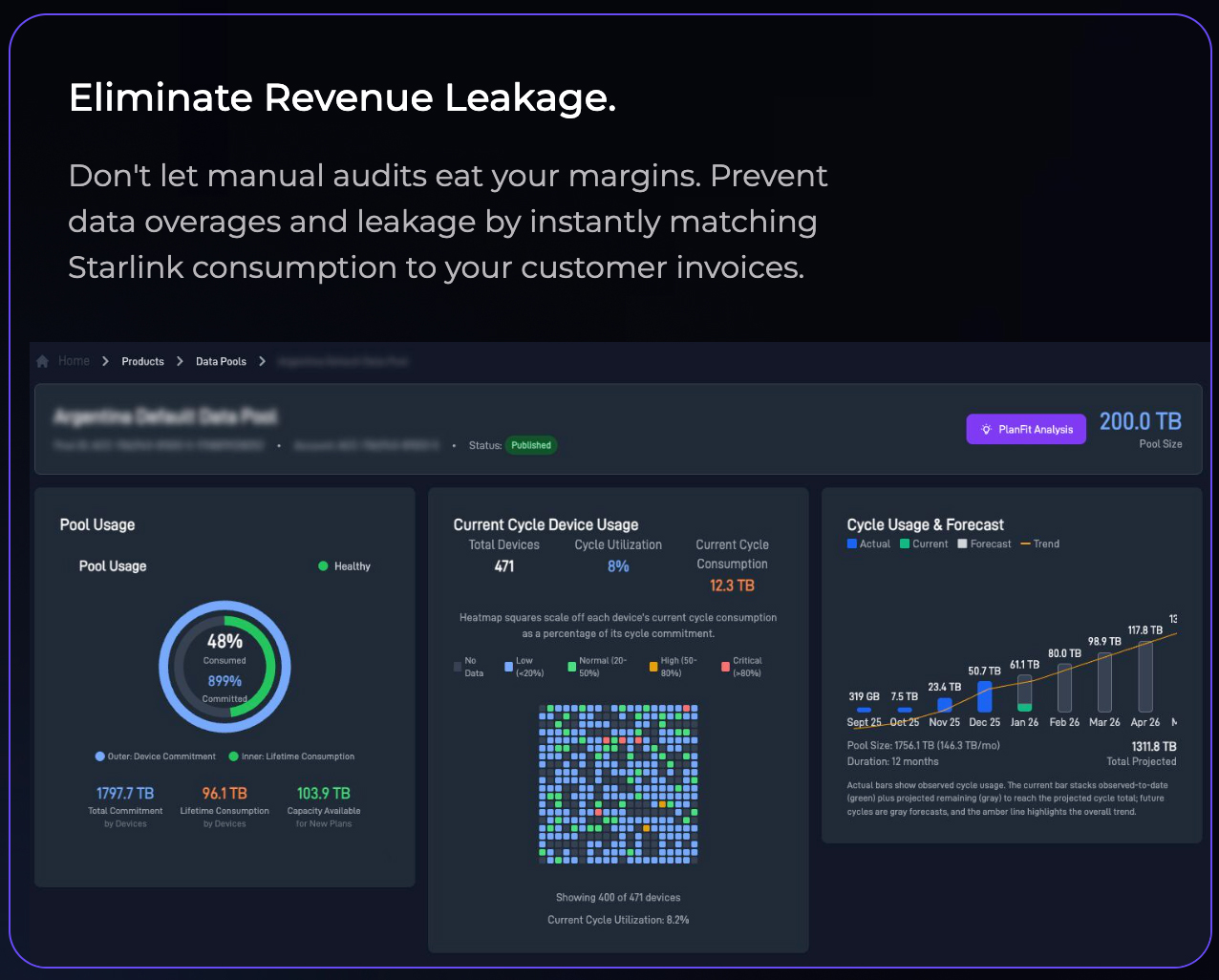Viewport: 1219px width, 980px height.
Task: Click the lightbulb icon in PlanFit Analysis
Action: 986,430
